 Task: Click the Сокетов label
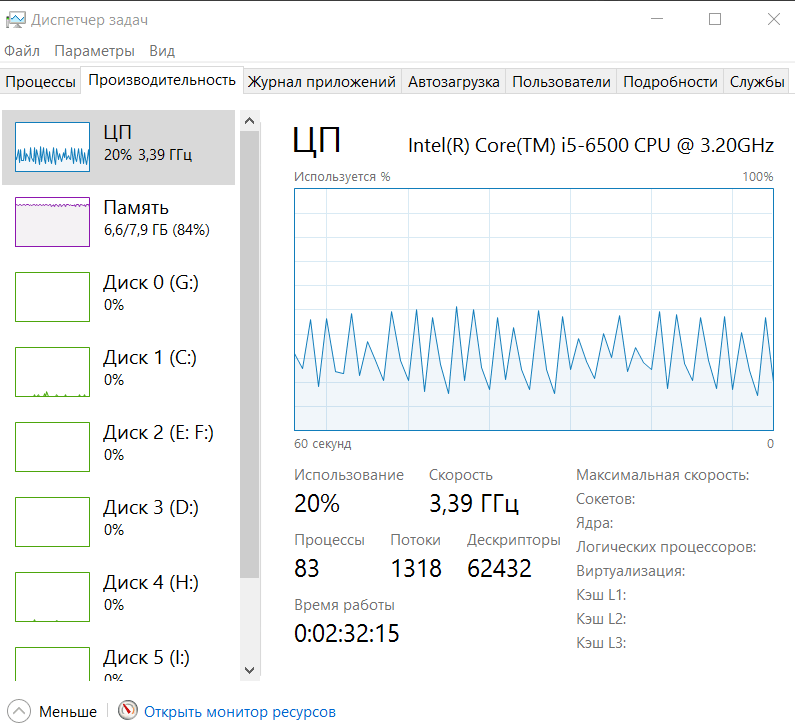pyautogui.click(x=605, y=499)
